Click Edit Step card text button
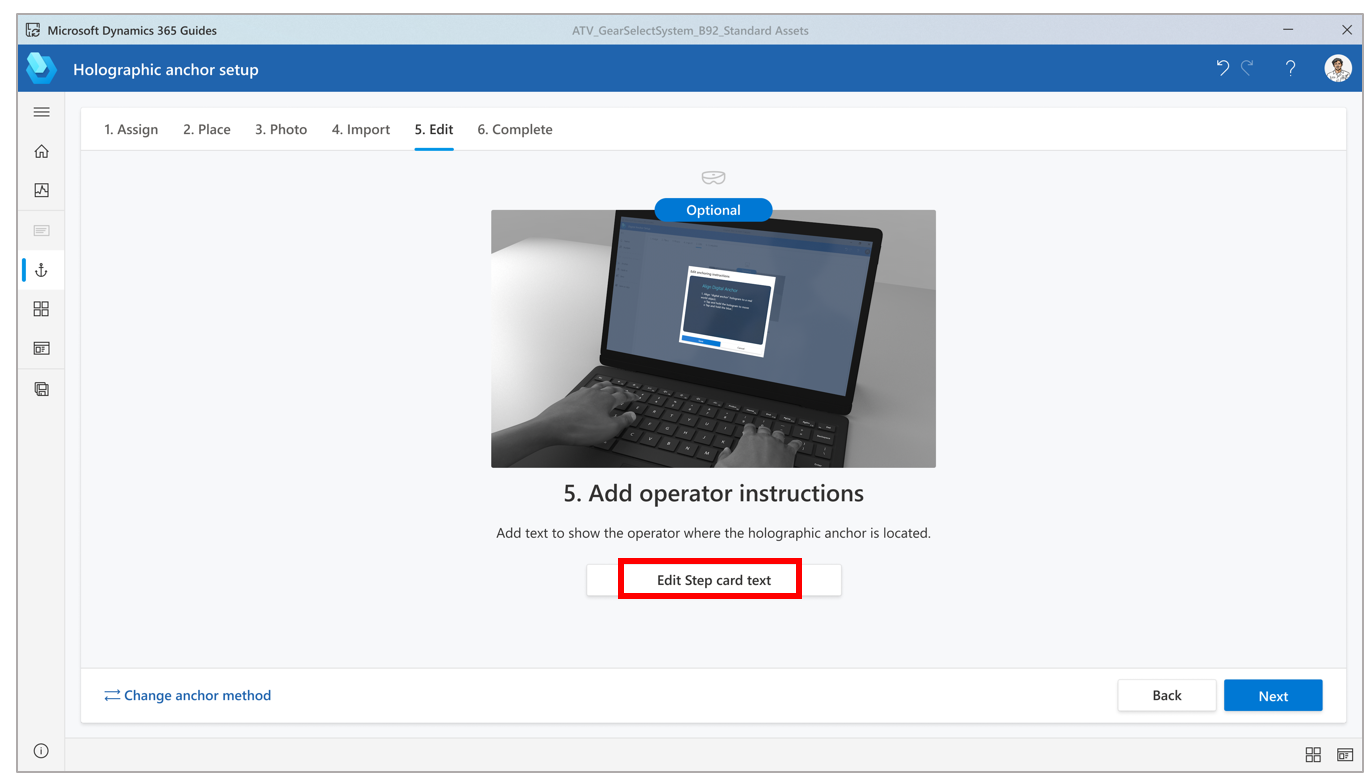Screen dimensions: 1372x781 [714, 580]
